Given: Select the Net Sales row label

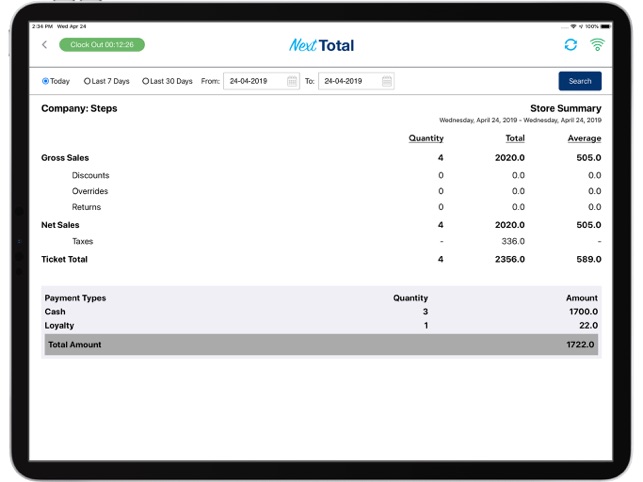Looking at the screenshot, I should coord(60,225).
